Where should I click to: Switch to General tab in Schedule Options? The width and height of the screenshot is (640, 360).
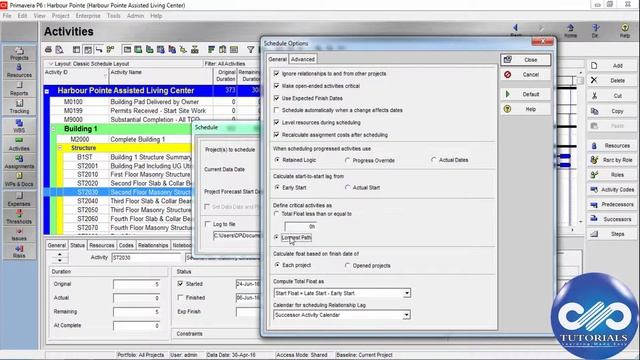[278, 59]
